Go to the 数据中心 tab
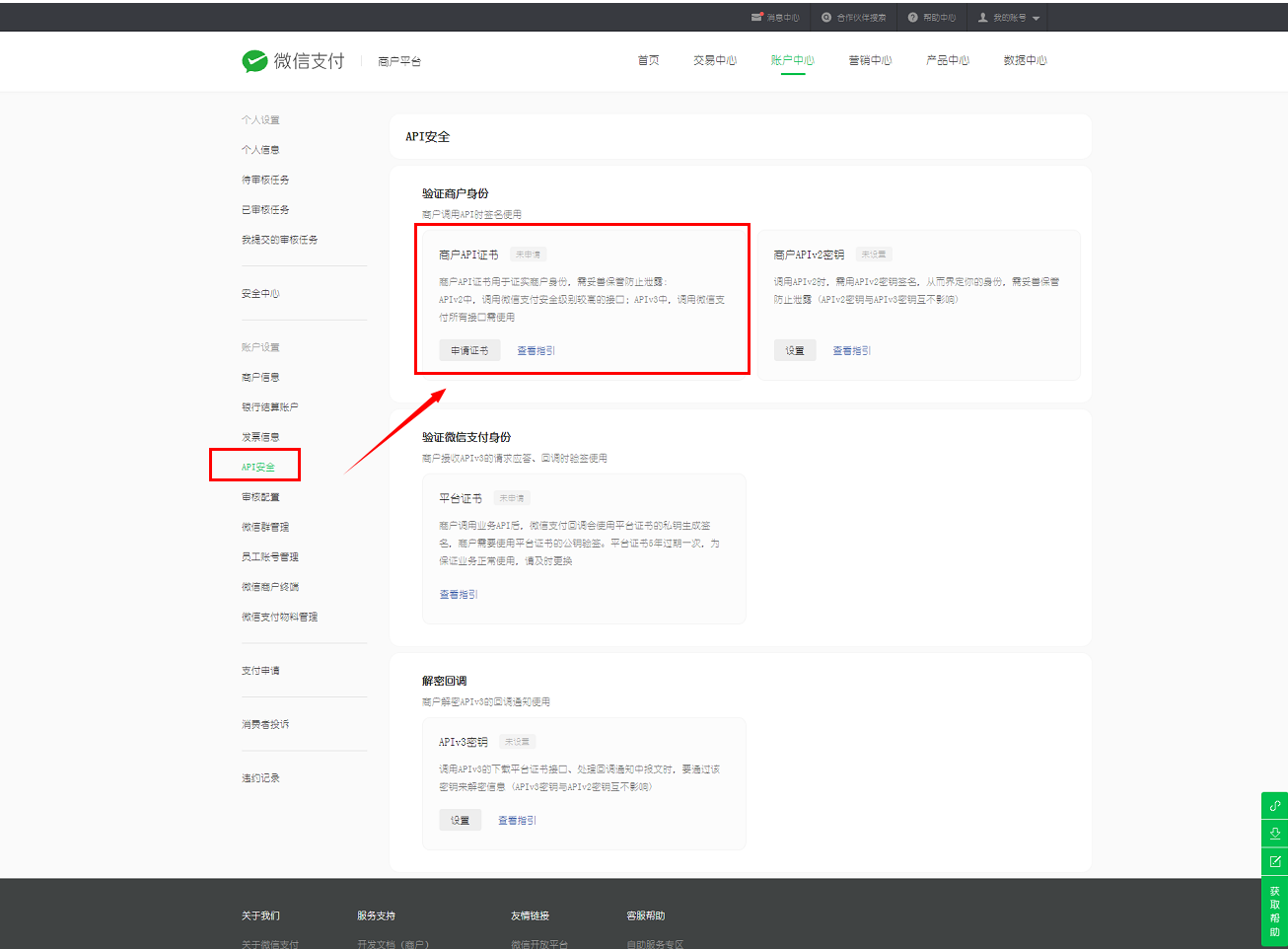Image resolution: width=1288 pixels, height=949 pixels. coord(1025,61)
